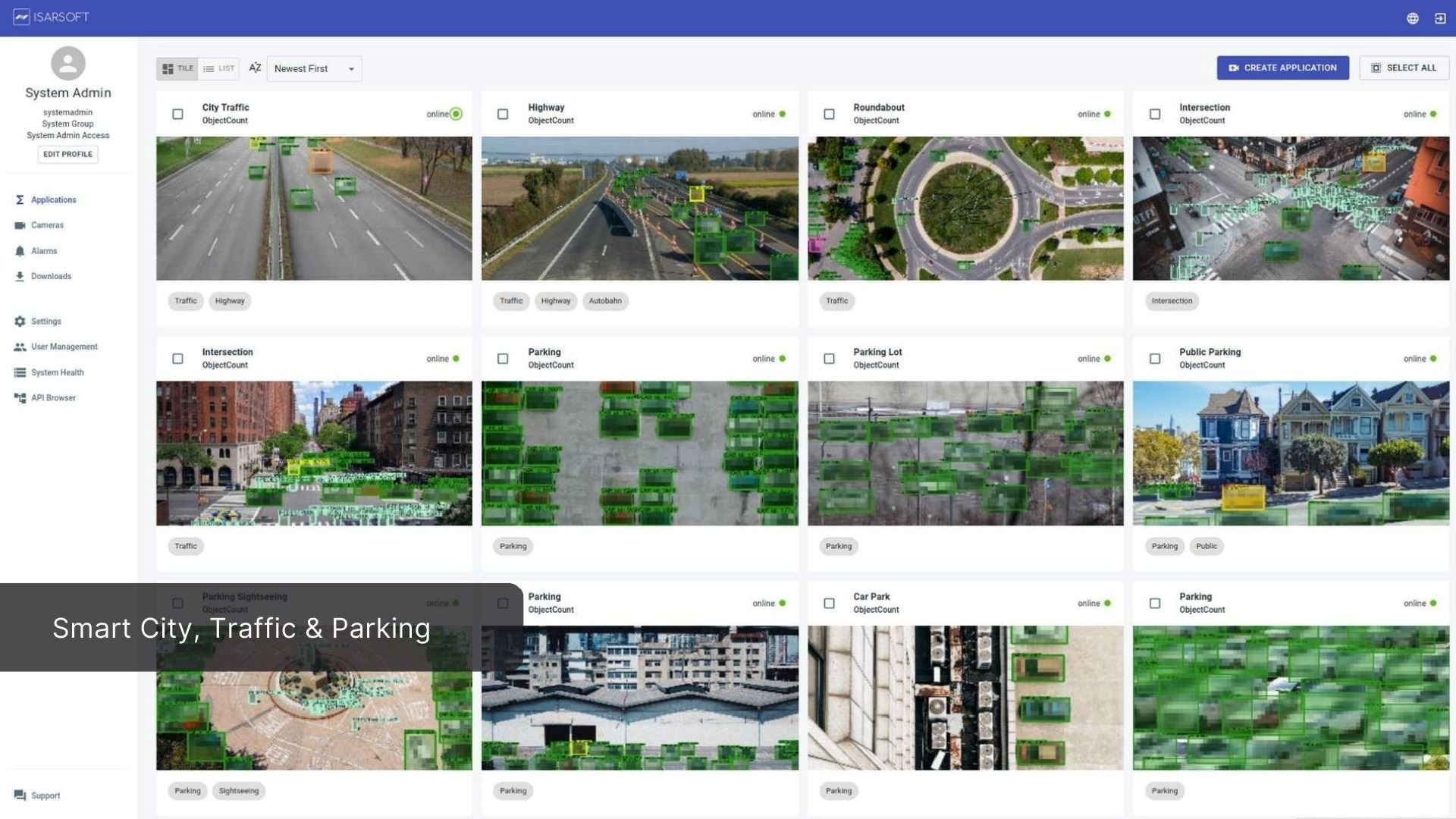Click the Create Application button

click(x=1282, y=67)
